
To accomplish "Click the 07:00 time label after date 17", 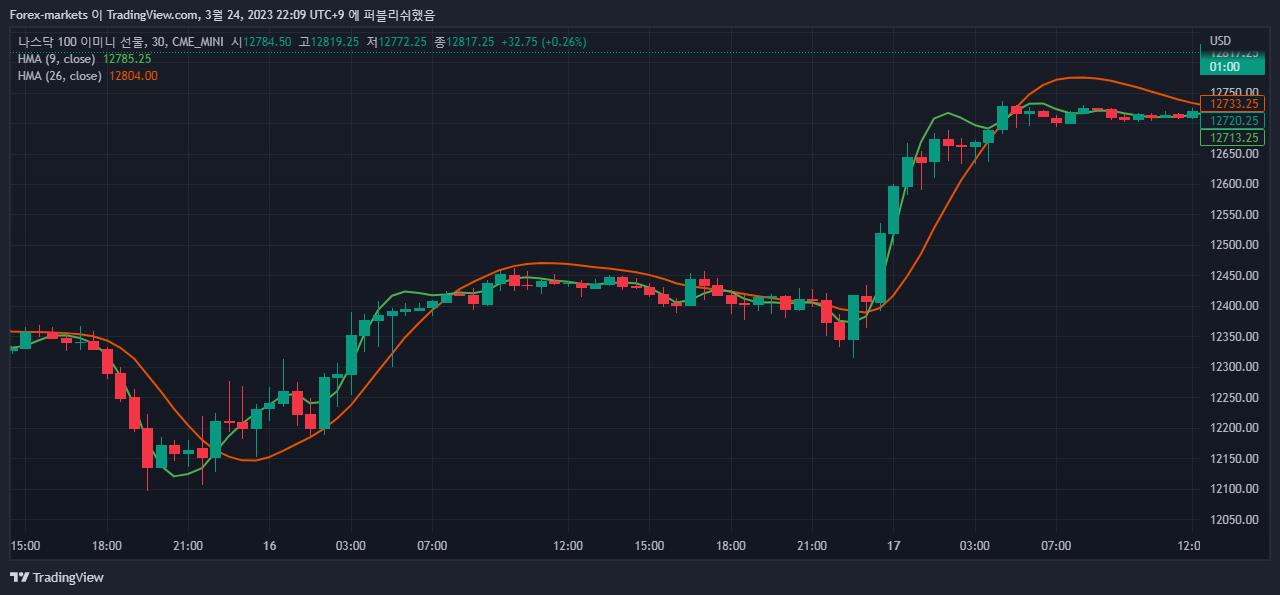I will pos(1056,546).
